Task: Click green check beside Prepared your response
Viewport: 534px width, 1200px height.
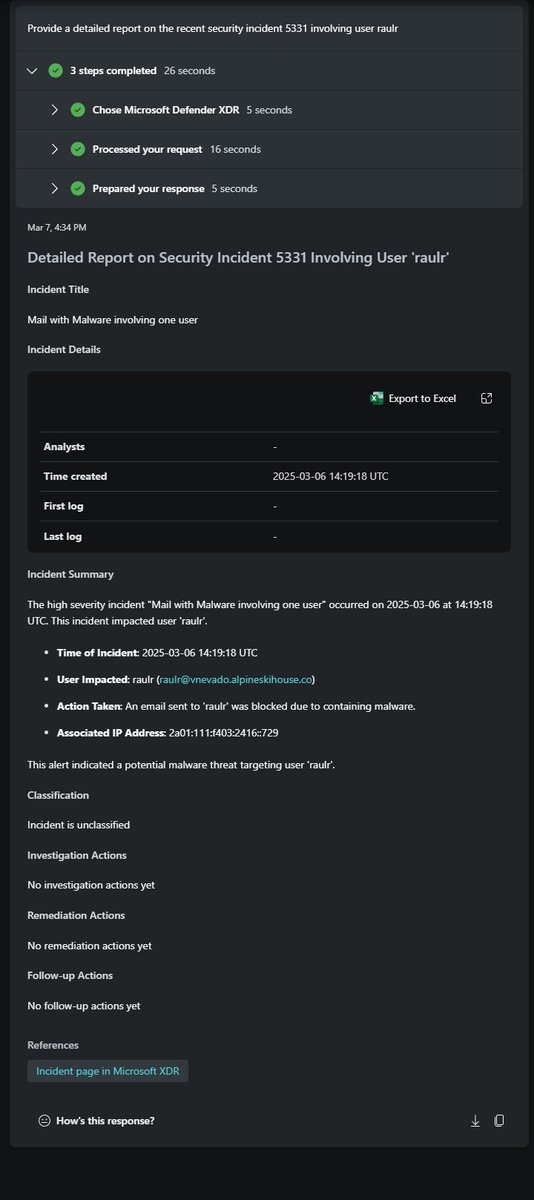Action: click(x=78, y=188)
